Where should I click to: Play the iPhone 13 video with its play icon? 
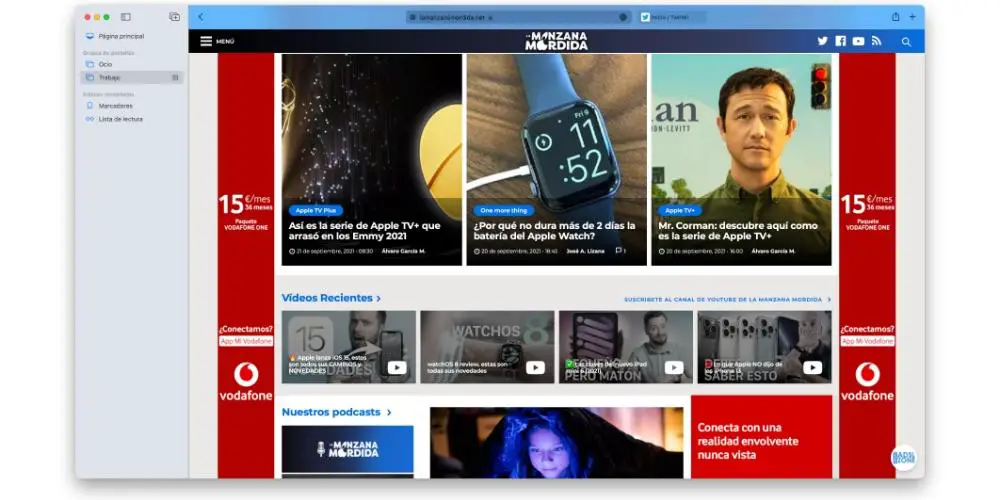click(812, 368)
